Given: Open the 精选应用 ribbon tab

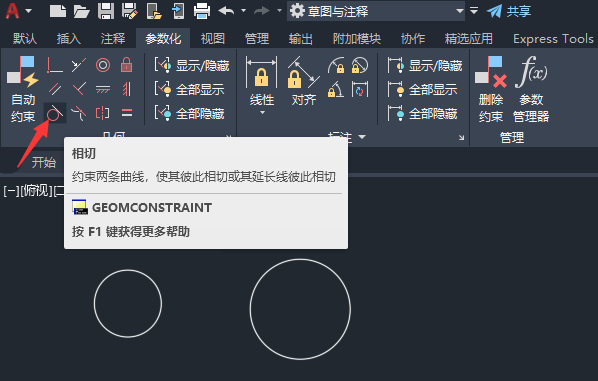Looking at the screenshot, I should (x=469, y=39).
